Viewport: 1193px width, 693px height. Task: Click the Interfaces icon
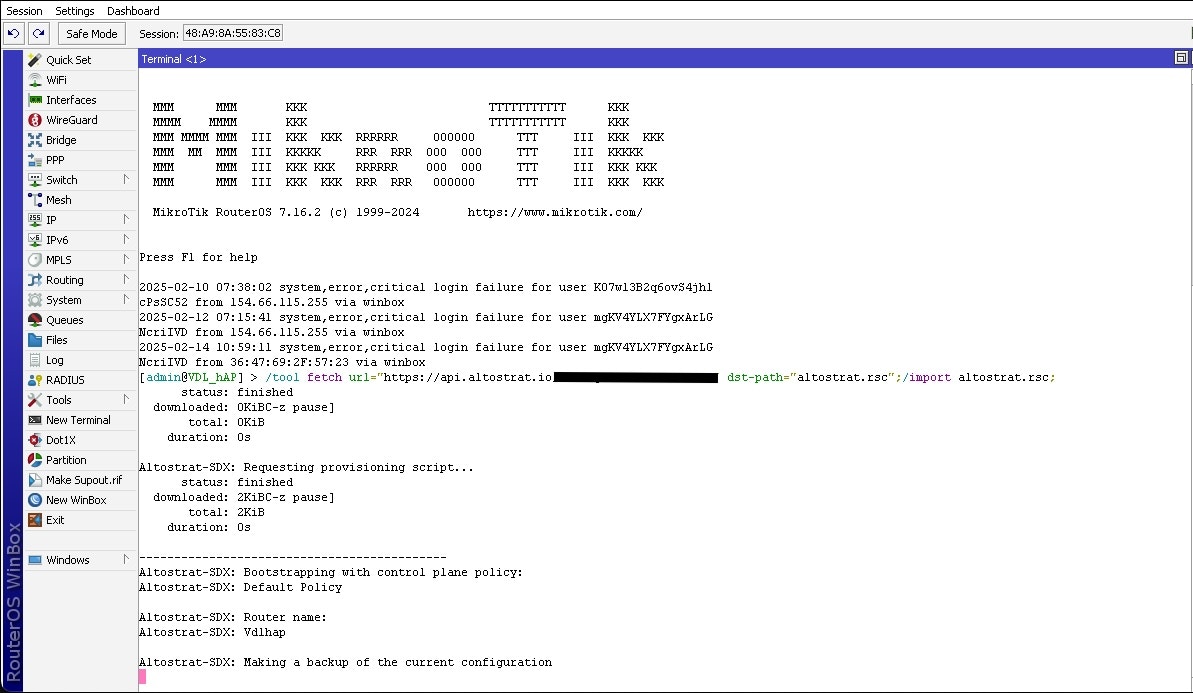click(35, 100)
